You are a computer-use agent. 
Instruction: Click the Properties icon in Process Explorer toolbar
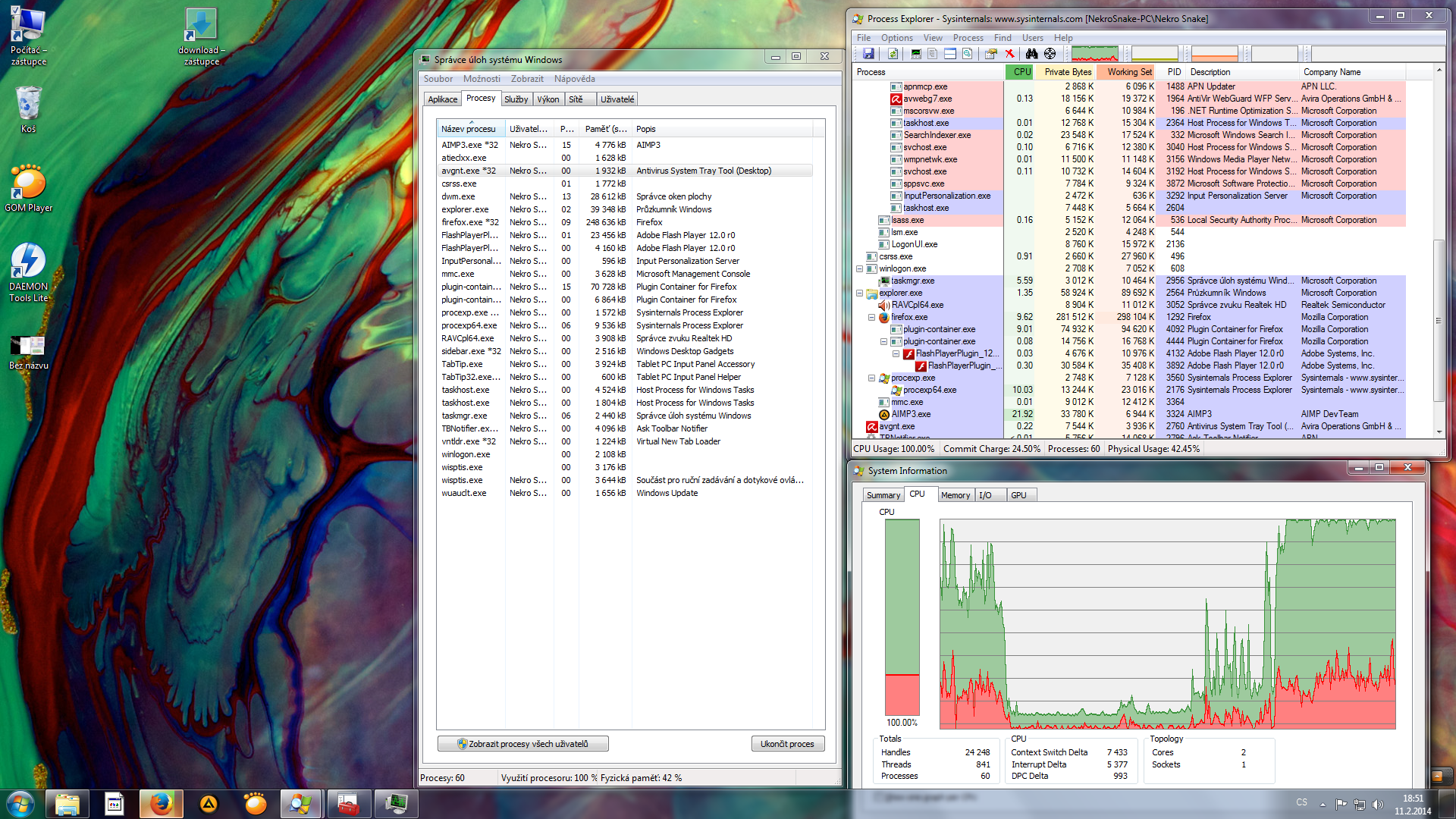pyautogui.click(x=990, y=54)
